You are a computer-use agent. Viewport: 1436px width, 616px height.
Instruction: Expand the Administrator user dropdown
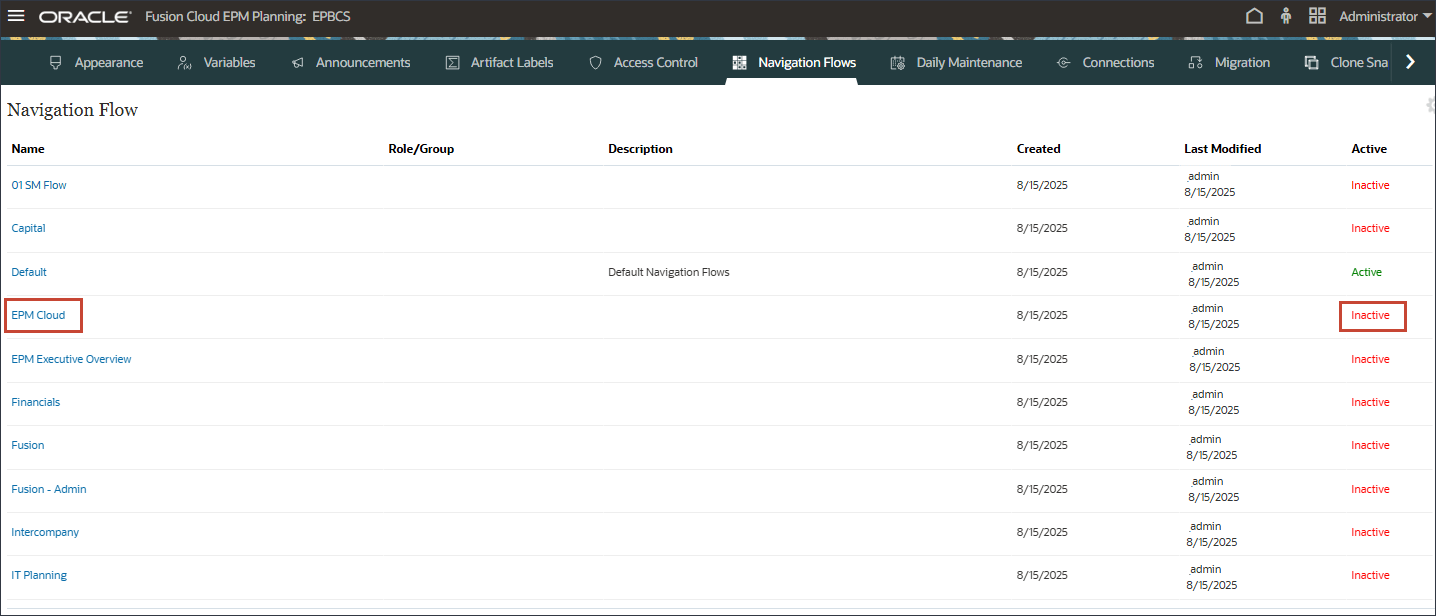(1385, 16)
